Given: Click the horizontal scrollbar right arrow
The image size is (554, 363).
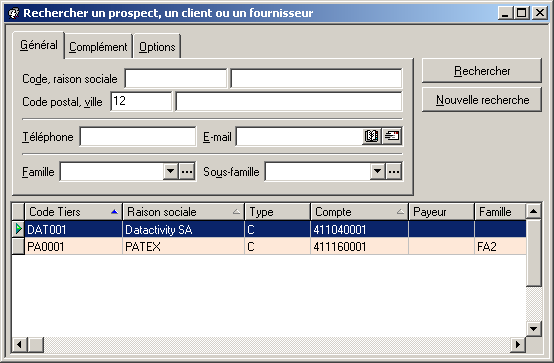Looking at the screenshot, I should tap(518, 344).
